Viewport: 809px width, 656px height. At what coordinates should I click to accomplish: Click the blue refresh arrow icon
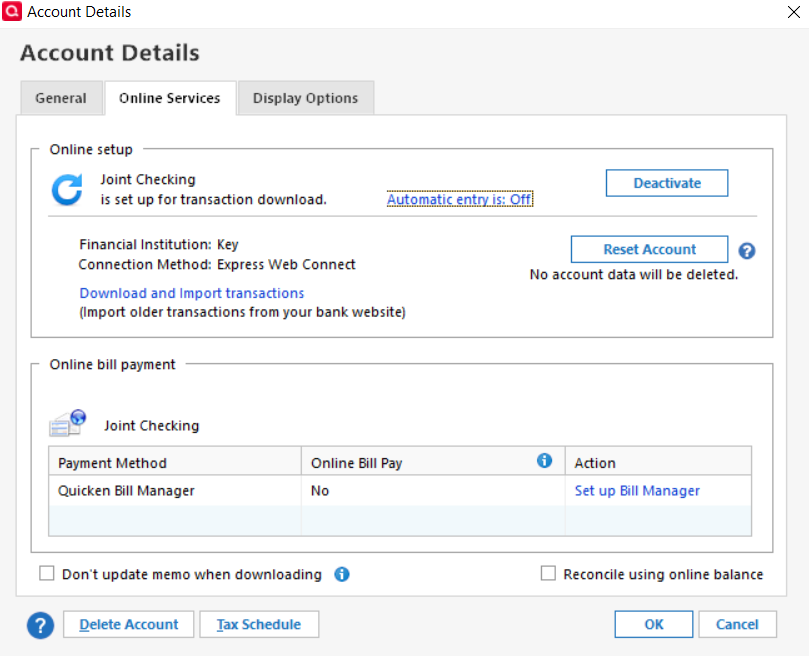(67, 190)
